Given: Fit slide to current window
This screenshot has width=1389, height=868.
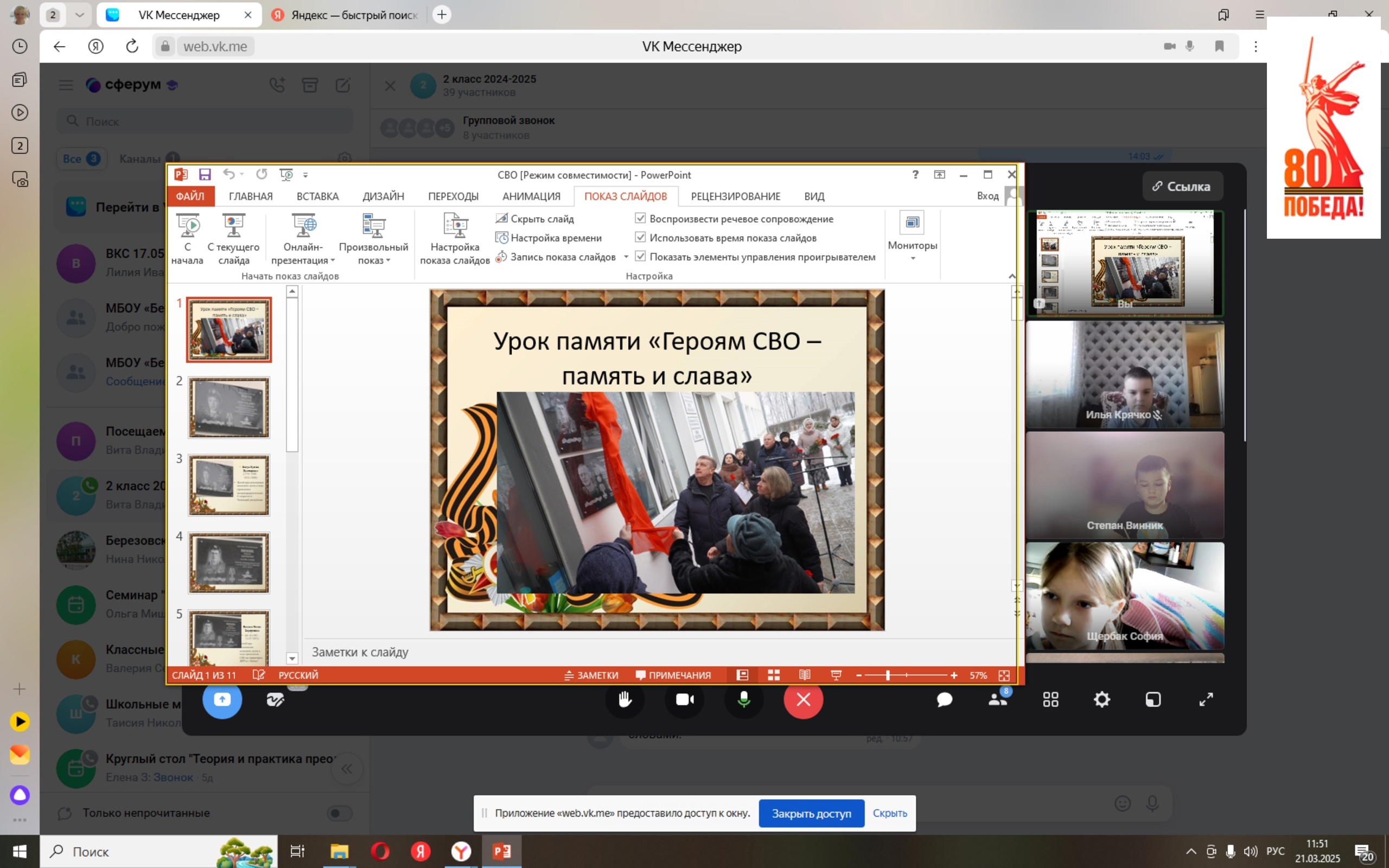Looking at the screenshot, I should coord(1004,675).
